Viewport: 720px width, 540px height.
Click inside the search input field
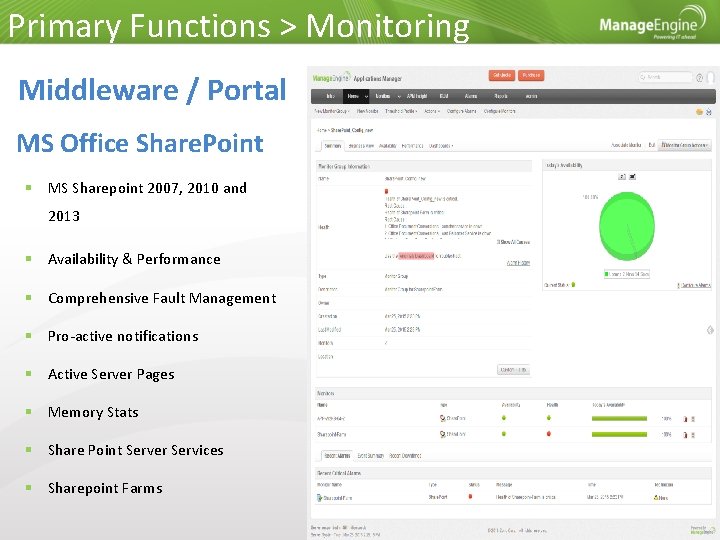pos(664,77)
